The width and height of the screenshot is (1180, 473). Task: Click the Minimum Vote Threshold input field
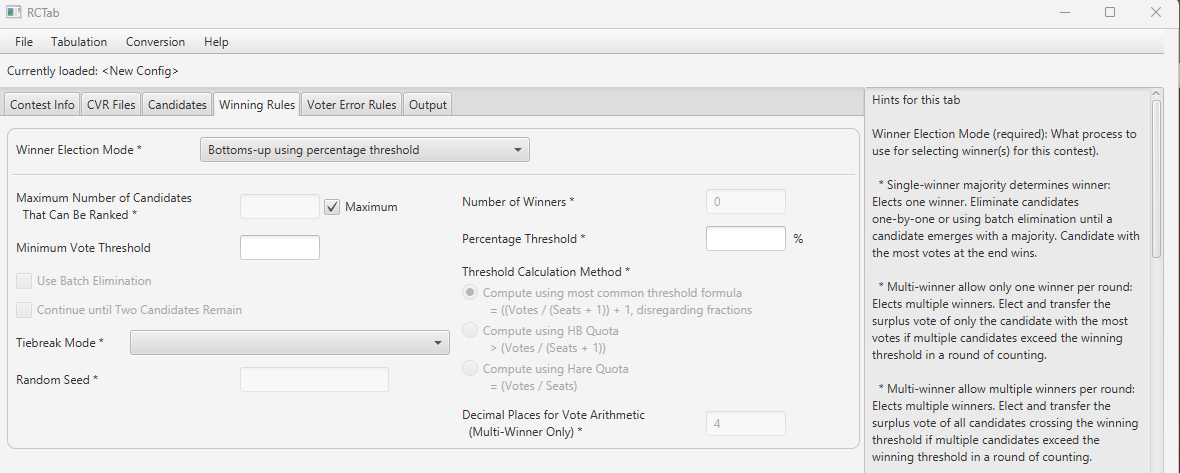[280, 247]
